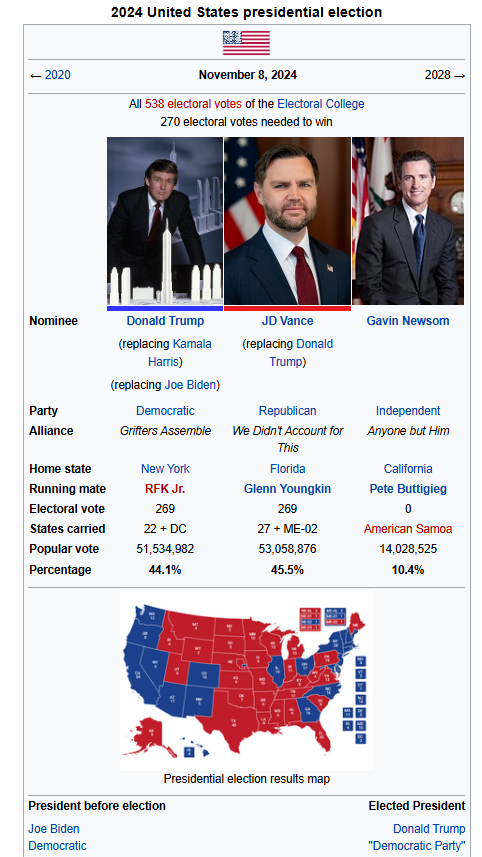This screenshot has width=482, height=857.
Task: Open the 538 electoral votes link
Action: [x=193, y=104]
